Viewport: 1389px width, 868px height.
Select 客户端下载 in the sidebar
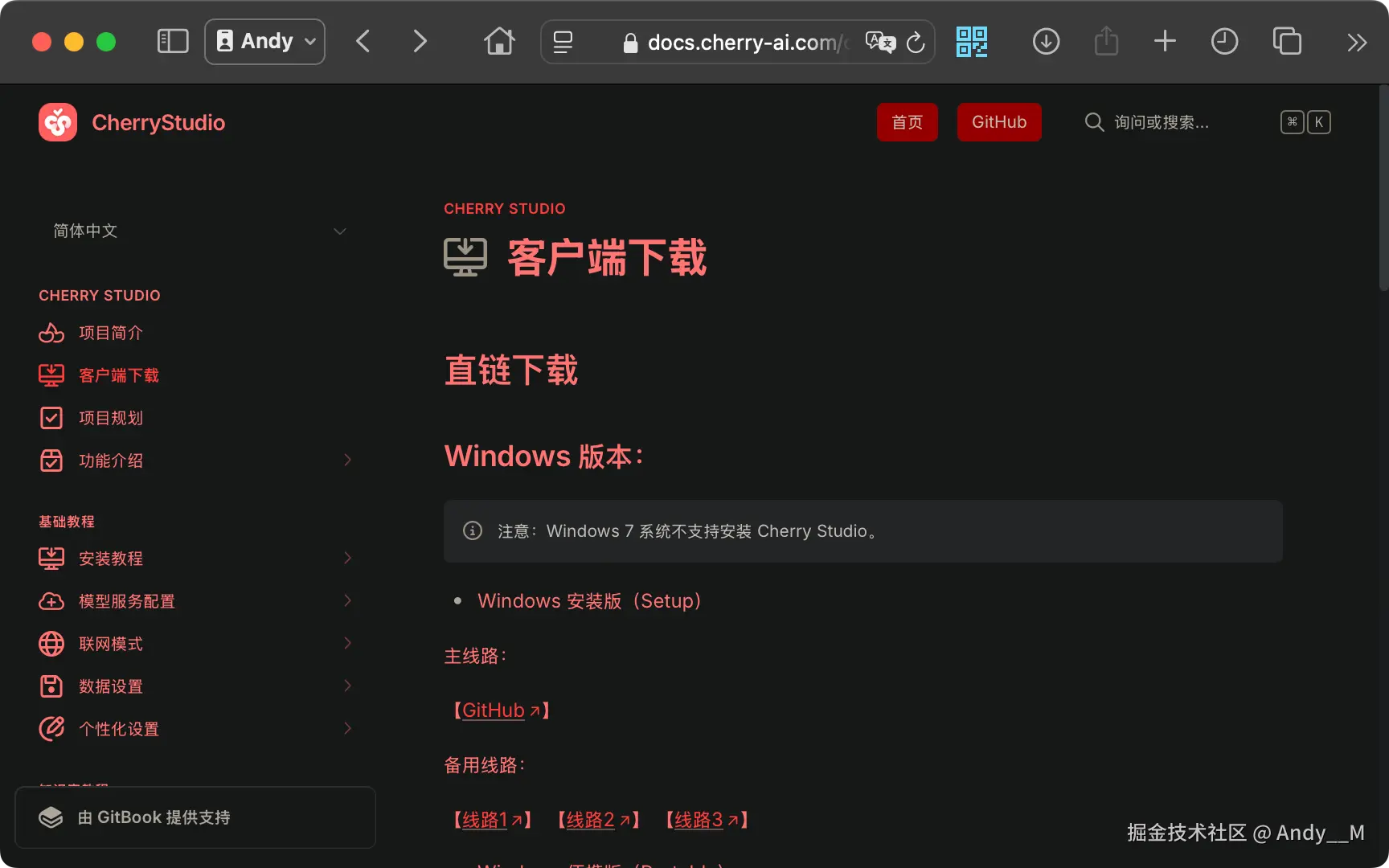(119, 375)
